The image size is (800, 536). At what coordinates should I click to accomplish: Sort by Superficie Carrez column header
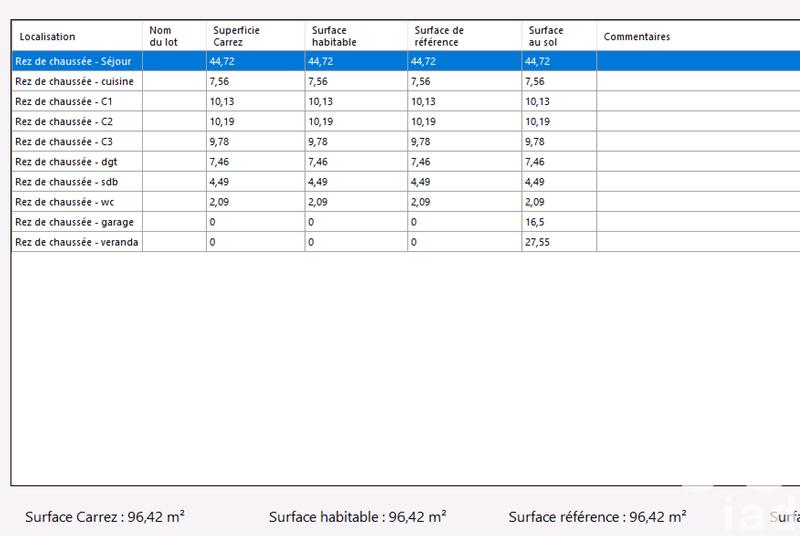click(x=255, y=37)
